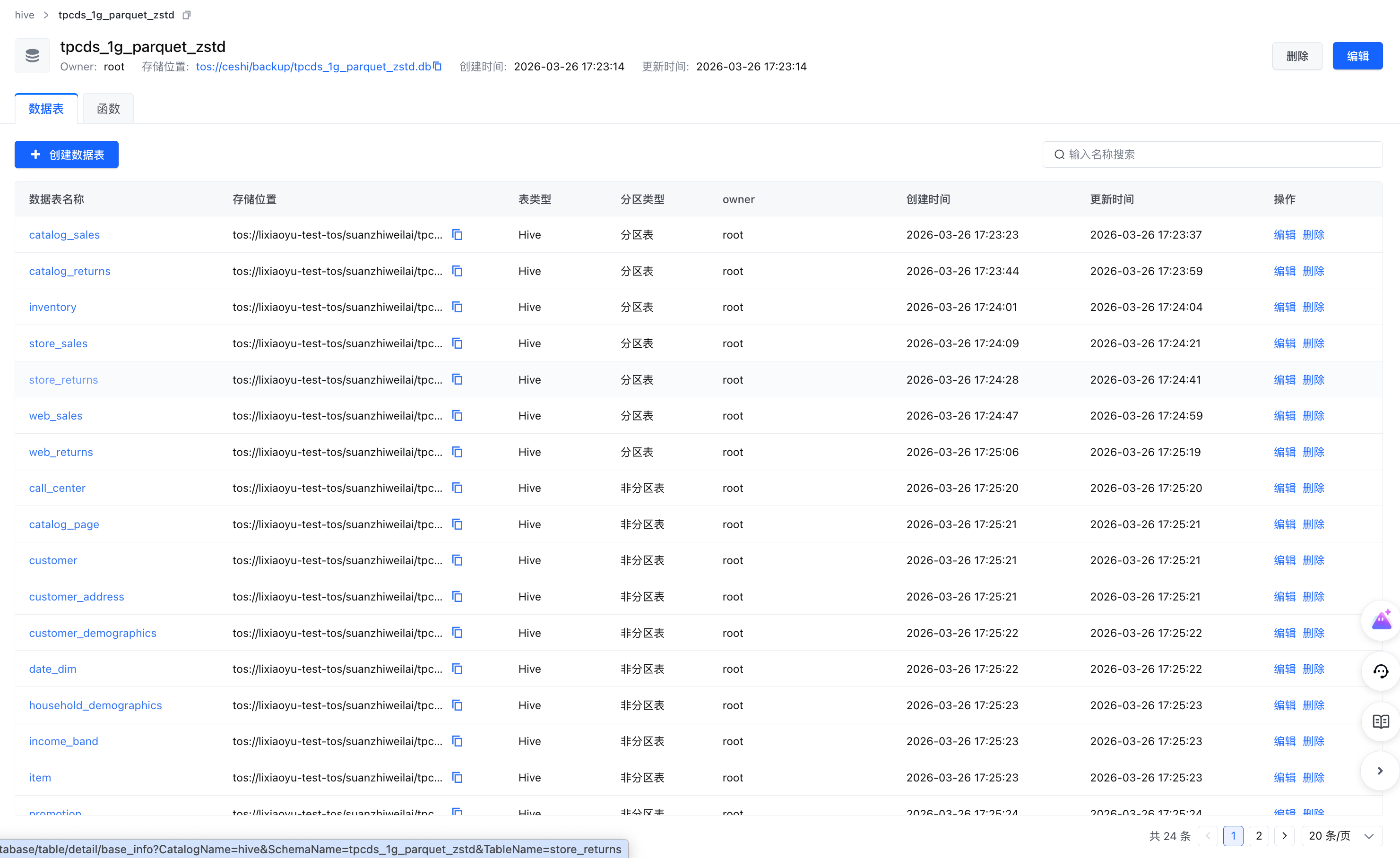Delete the customer_demographics table row

[1313, 633]
